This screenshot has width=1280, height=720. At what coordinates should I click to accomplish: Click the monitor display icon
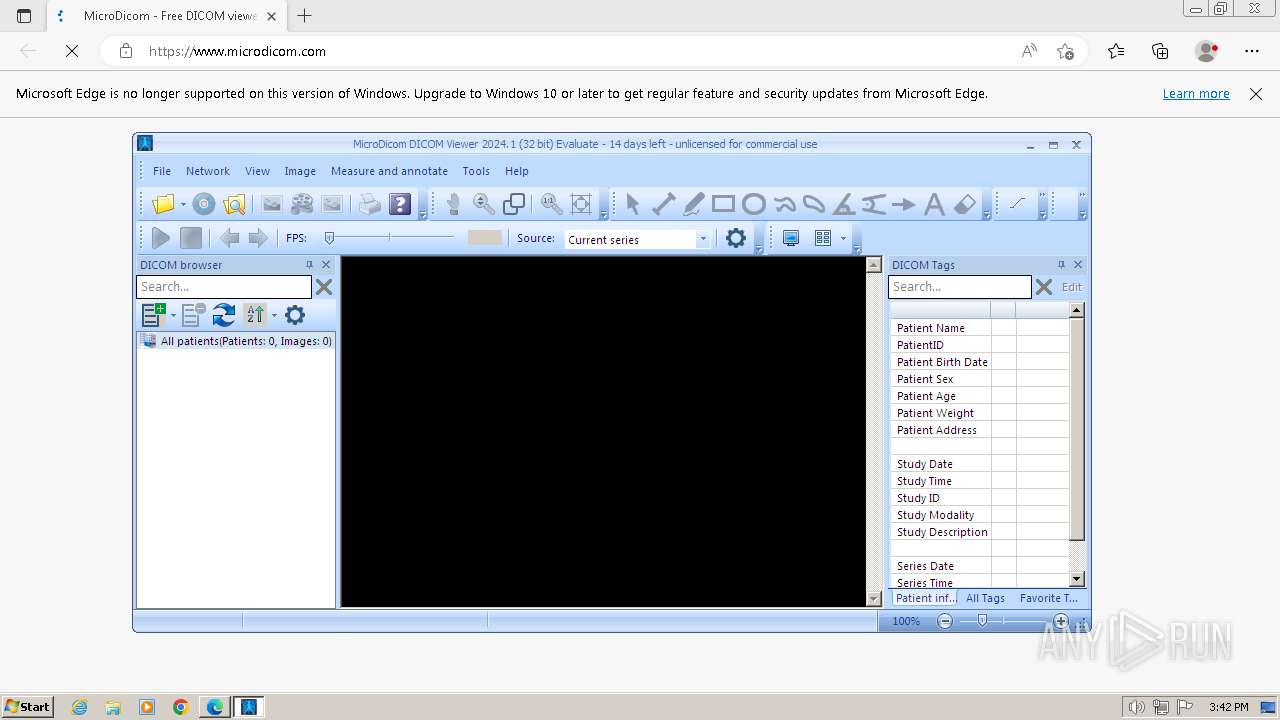click(x=791, y=238)
